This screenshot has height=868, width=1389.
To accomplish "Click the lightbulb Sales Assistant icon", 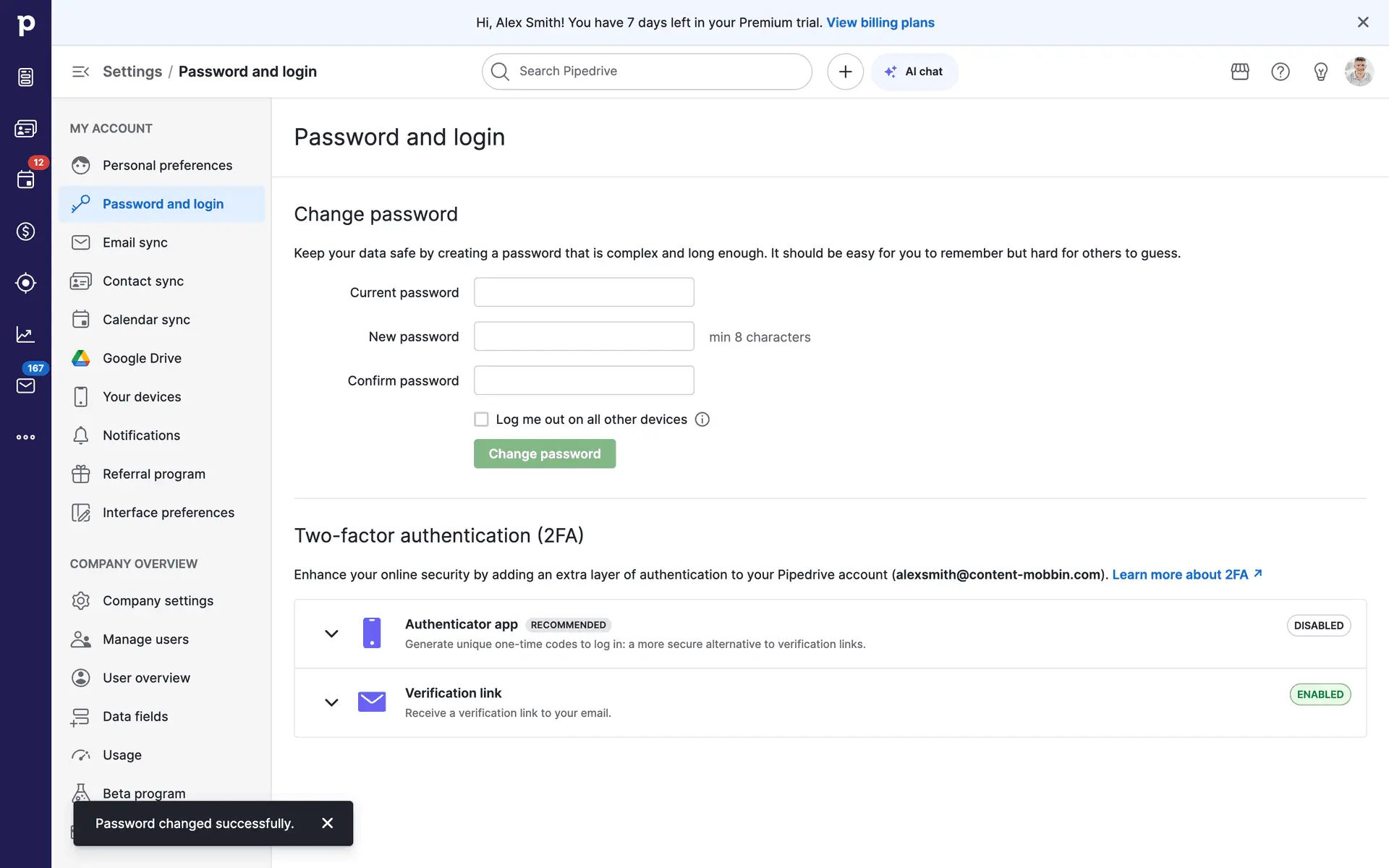I will (1321, 72).
